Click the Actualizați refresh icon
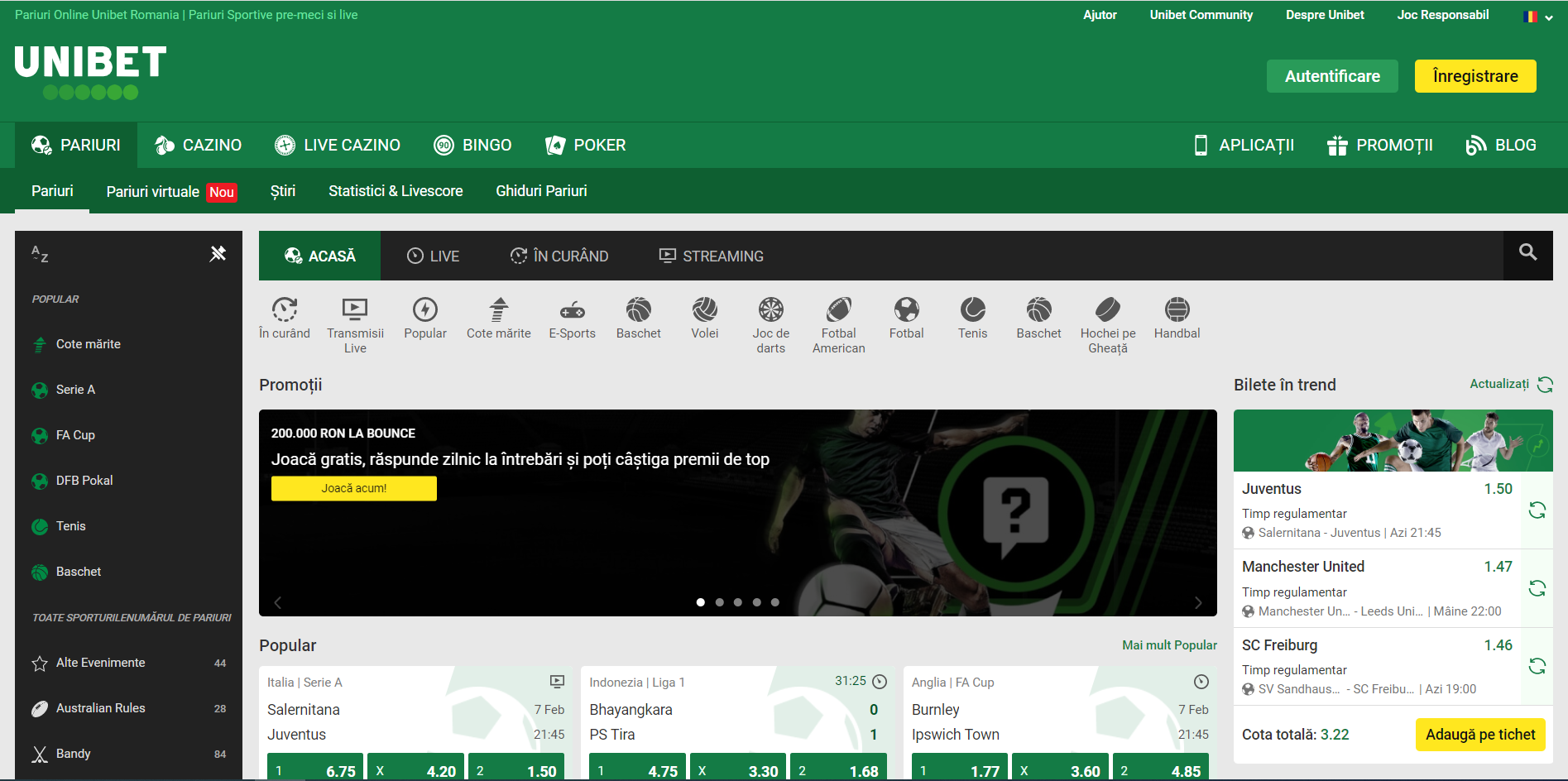Image resolution: width=1568 pixels, height=781 pixels. (1545, 385)
